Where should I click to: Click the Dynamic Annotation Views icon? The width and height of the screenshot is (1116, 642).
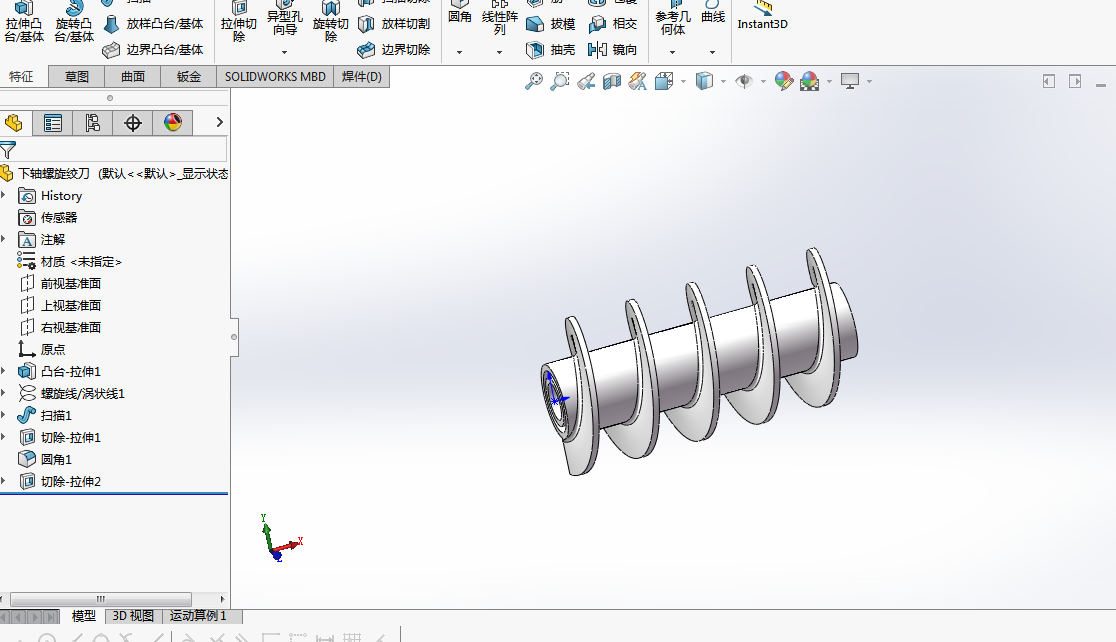tap(638, 81)
